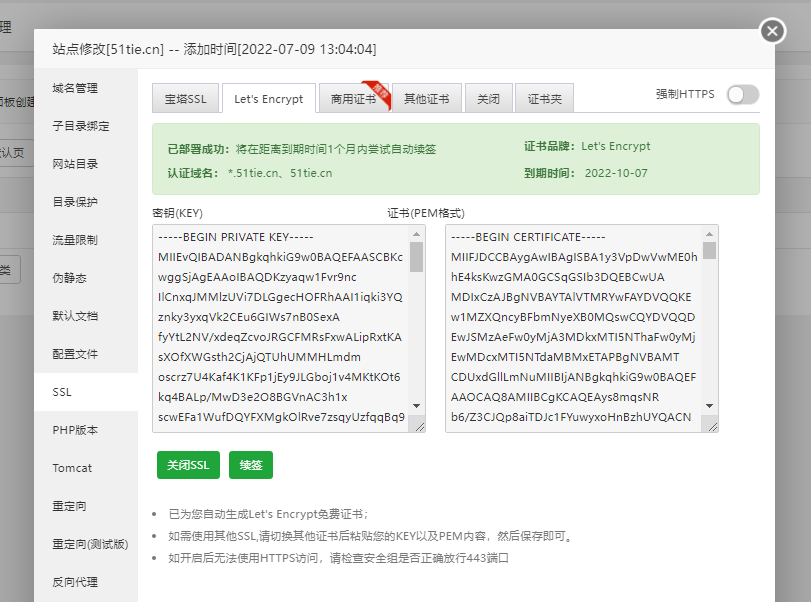Open 域名管理 in the sidebar
The height and width of the screenshot is (602, 811).
75,88
